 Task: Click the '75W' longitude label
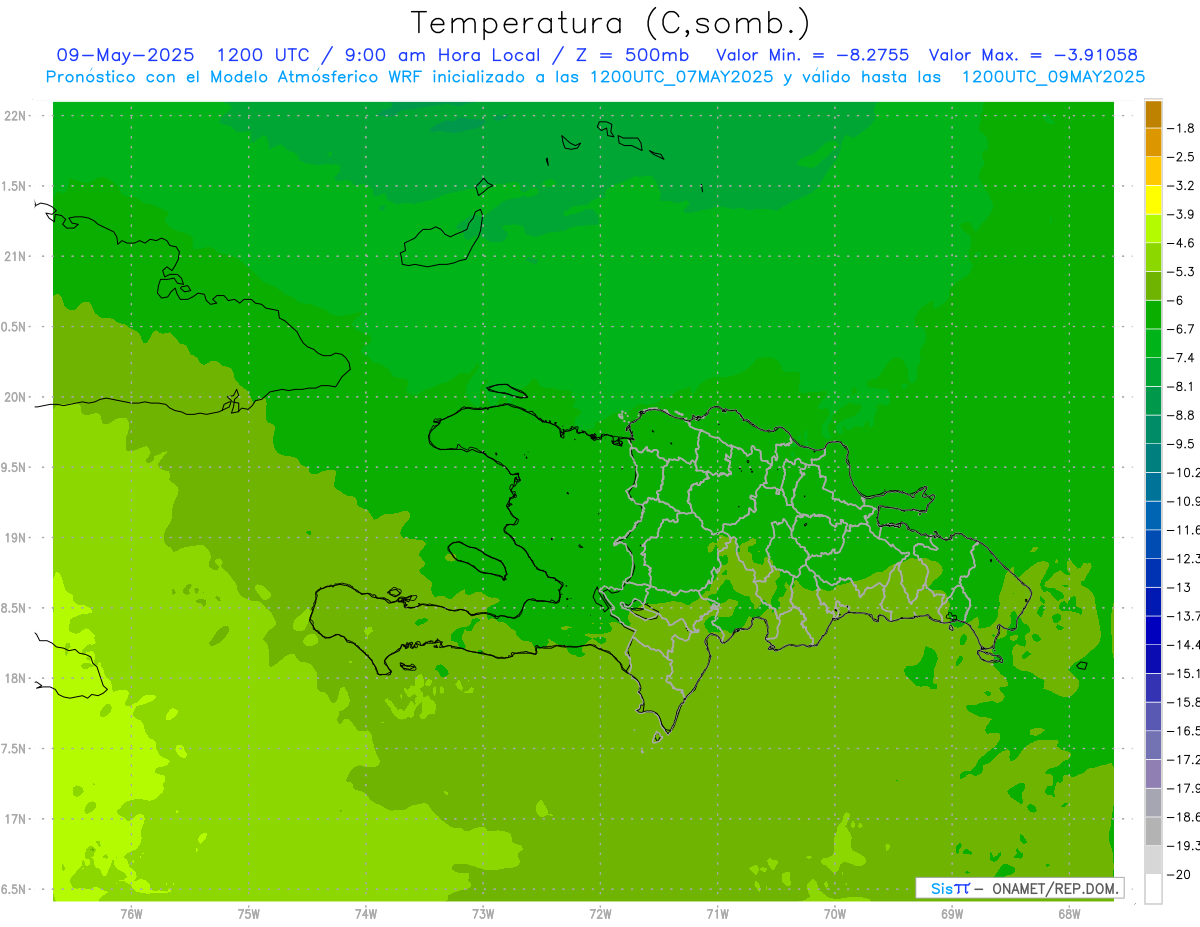(x=249, y=913)
